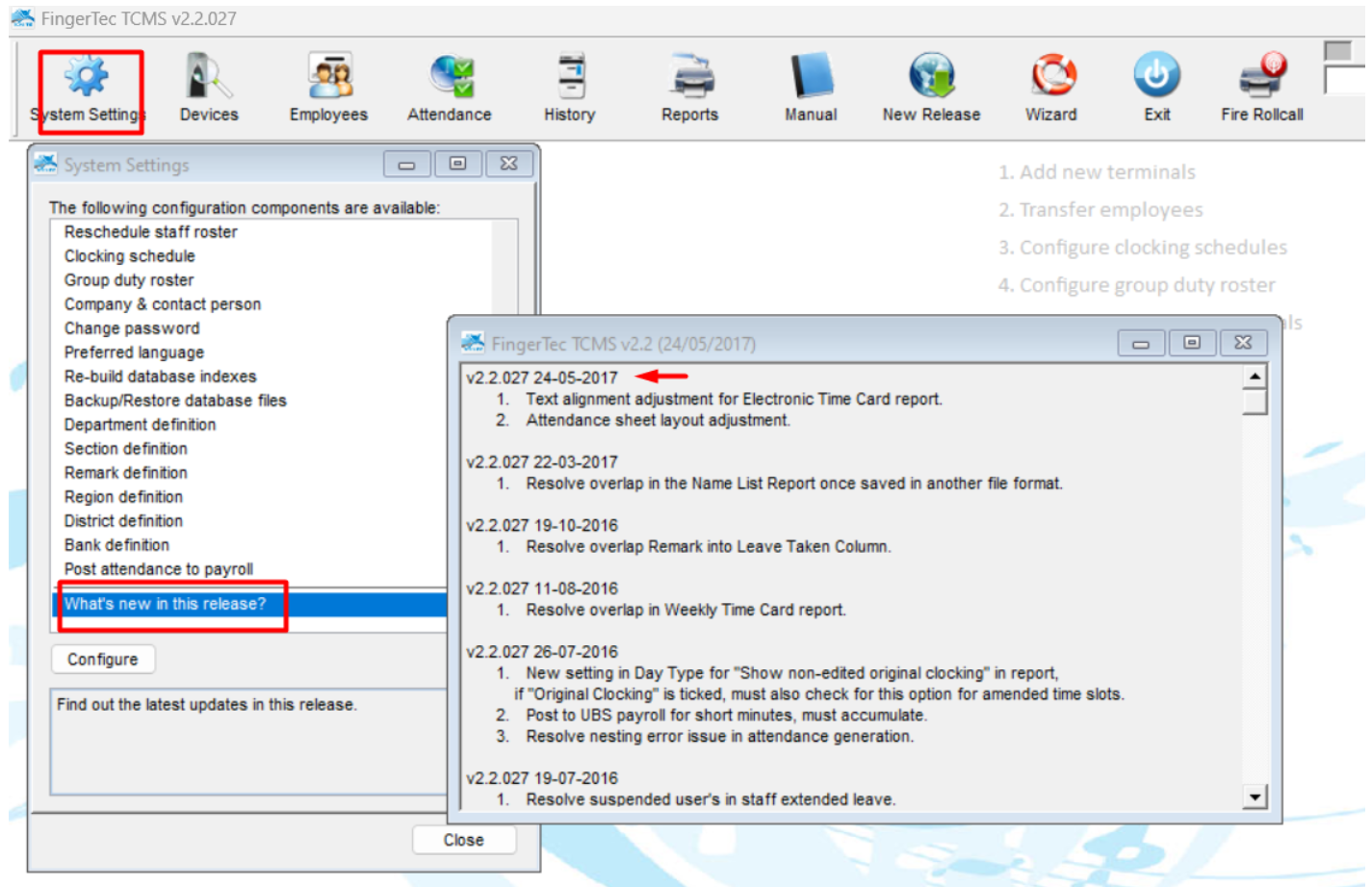Select Group duty roster entry
Viewport: 1372px width, 887px height.
coord(129,280)
